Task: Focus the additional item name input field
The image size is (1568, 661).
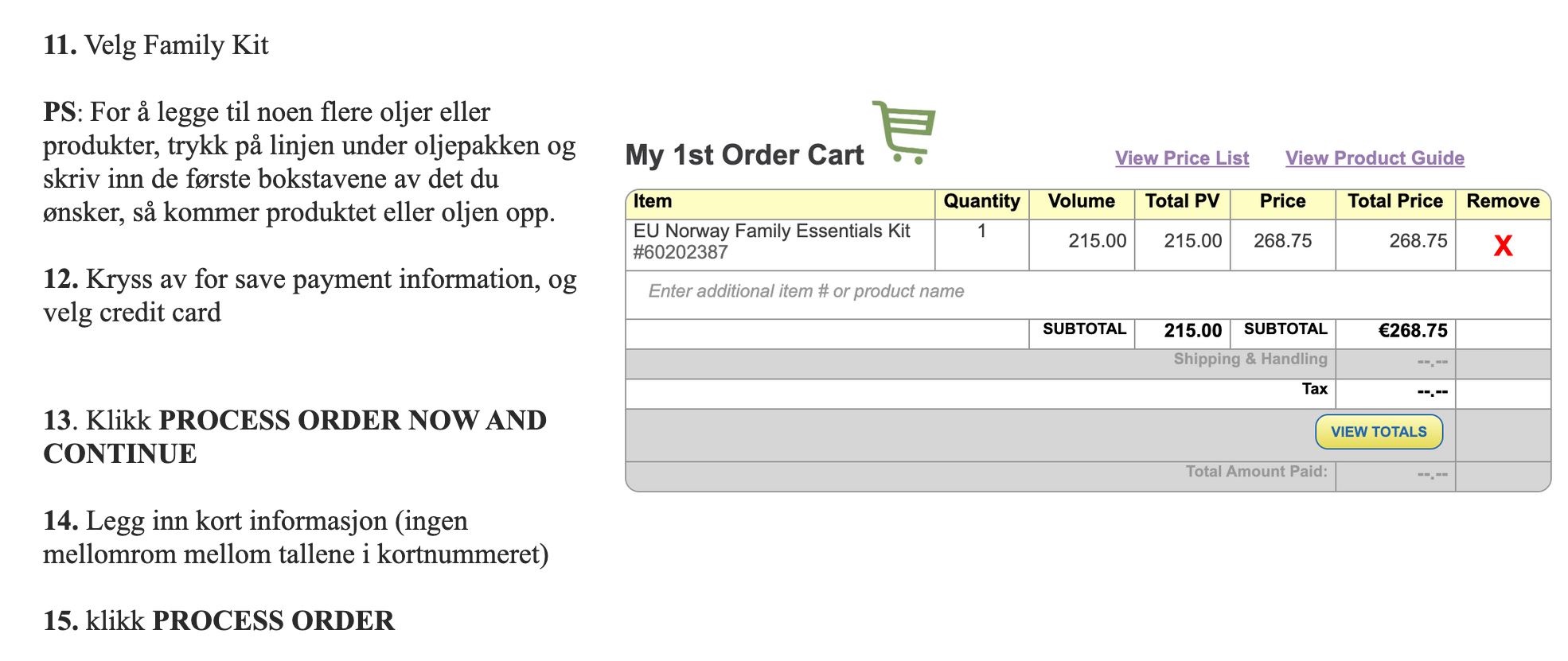Action: tap(1088, 292)
